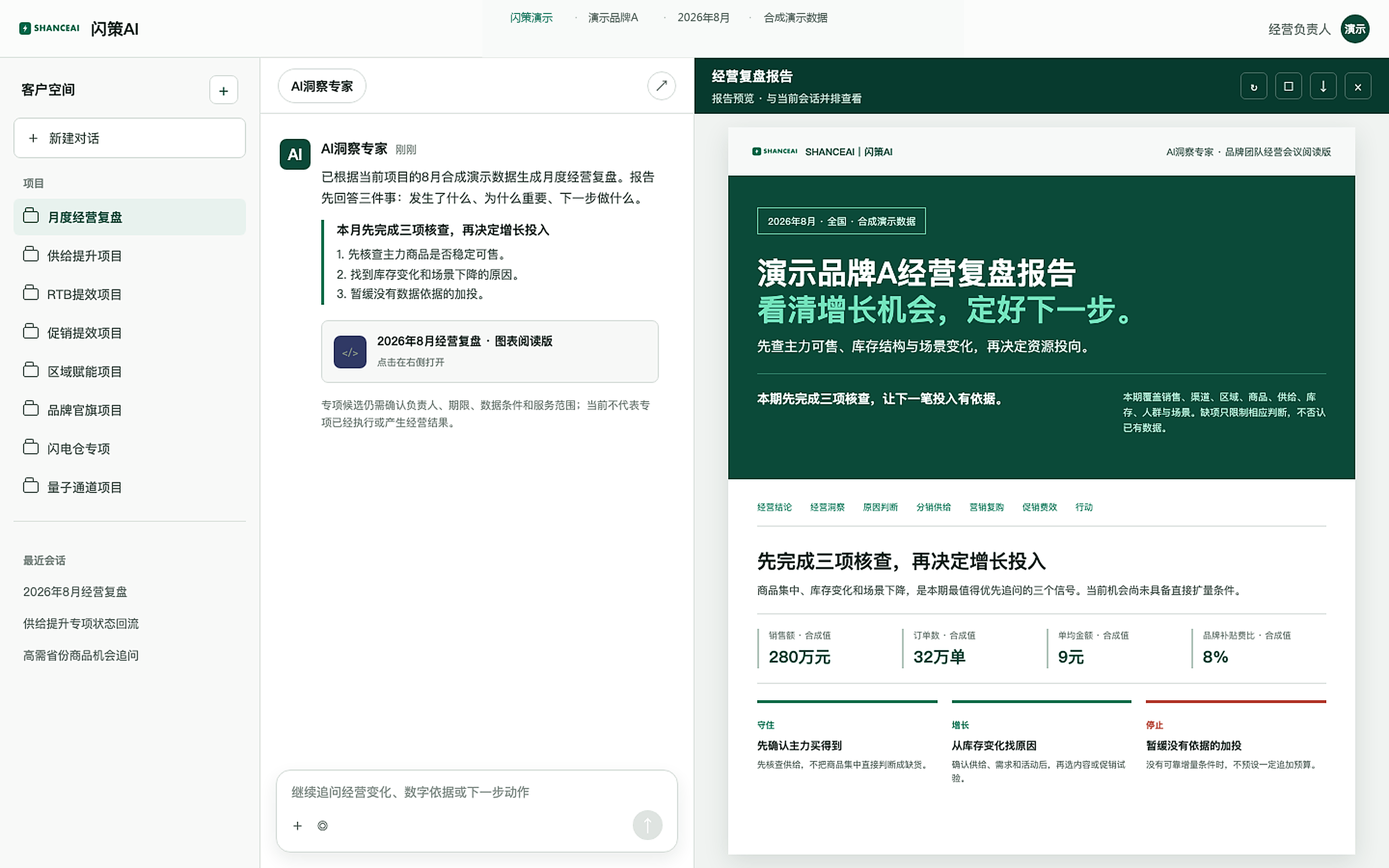Click the folder icon beside 区域赋能项目
This screenshot has width=1389, height=868.
click(x=31, y=370)
